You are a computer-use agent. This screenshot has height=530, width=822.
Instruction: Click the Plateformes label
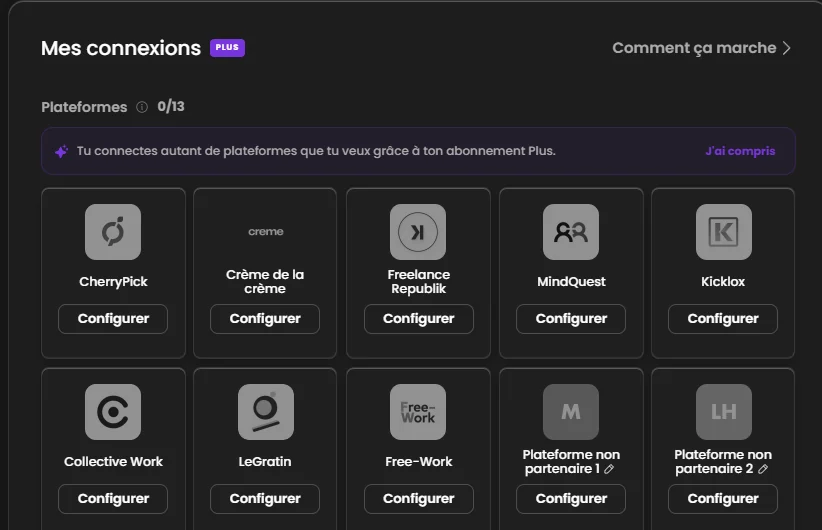point(84,107)
